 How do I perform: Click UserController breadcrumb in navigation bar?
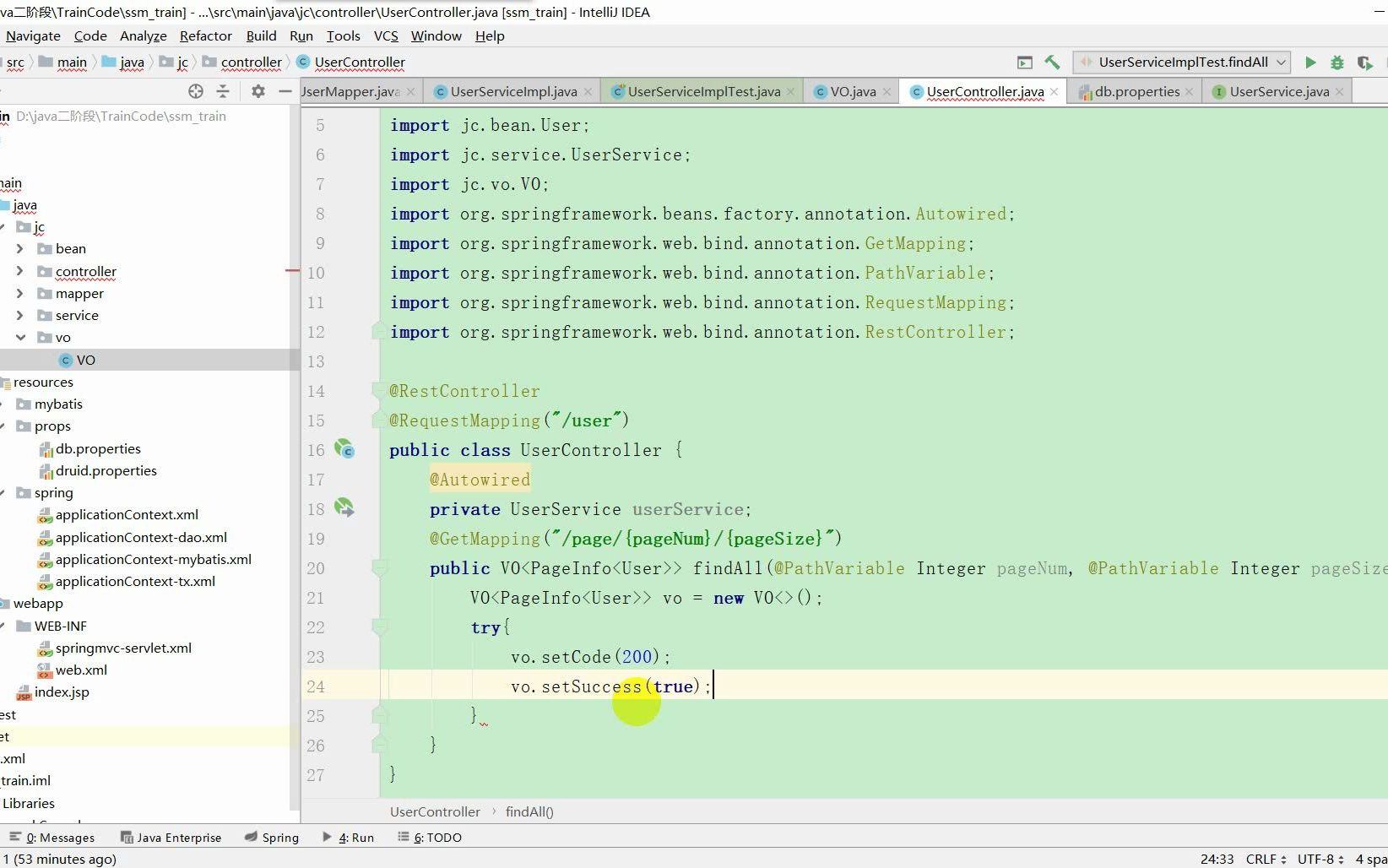tap(351, 62)
